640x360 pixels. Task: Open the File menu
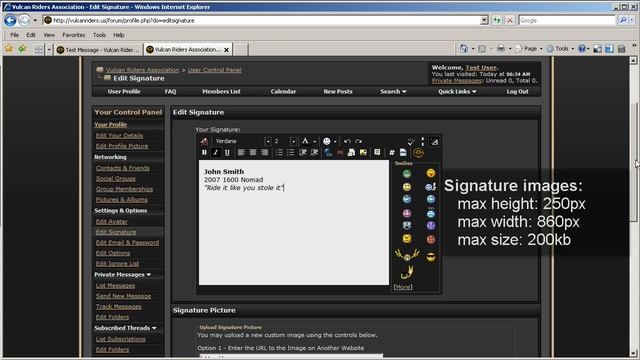click(15, 35)
